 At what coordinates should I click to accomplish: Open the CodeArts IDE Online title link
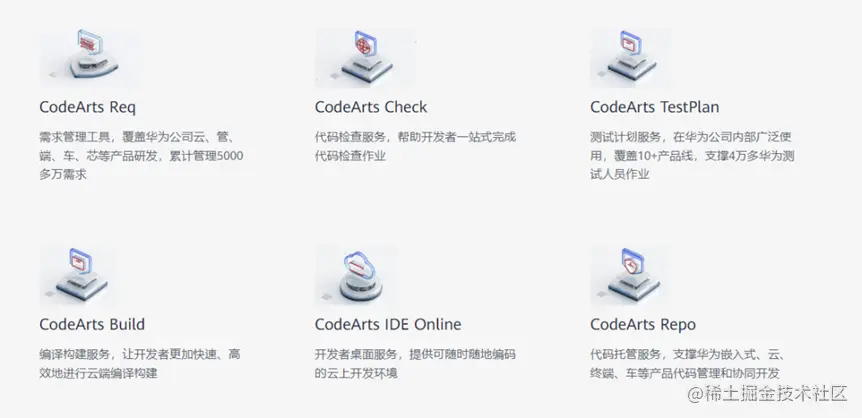coord(388,324)
